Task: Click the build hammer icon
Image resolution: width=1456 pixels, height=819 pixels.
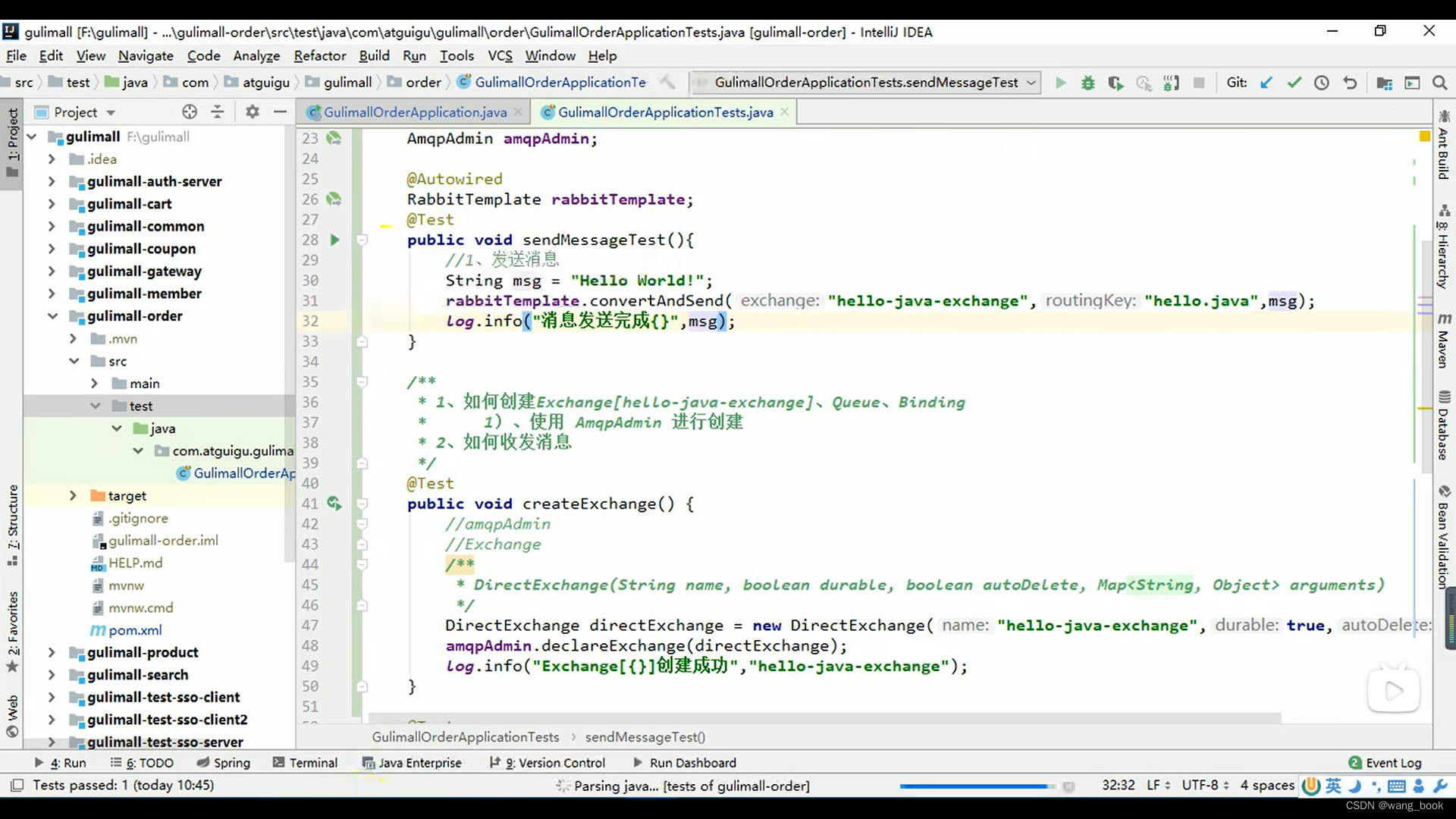Action: [x=667, y=82]
